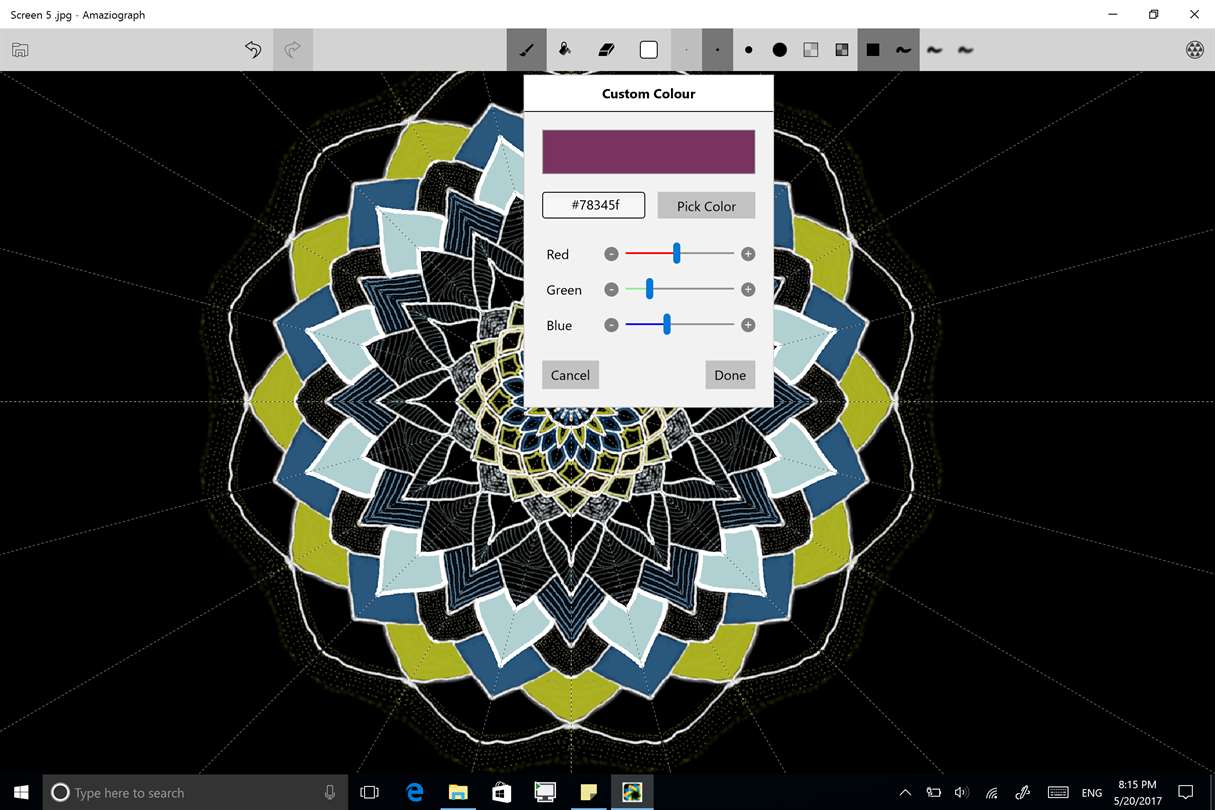This screenshot has height=810, width=1215.
Task: Confirm colour with Done button
Action: 730,375
